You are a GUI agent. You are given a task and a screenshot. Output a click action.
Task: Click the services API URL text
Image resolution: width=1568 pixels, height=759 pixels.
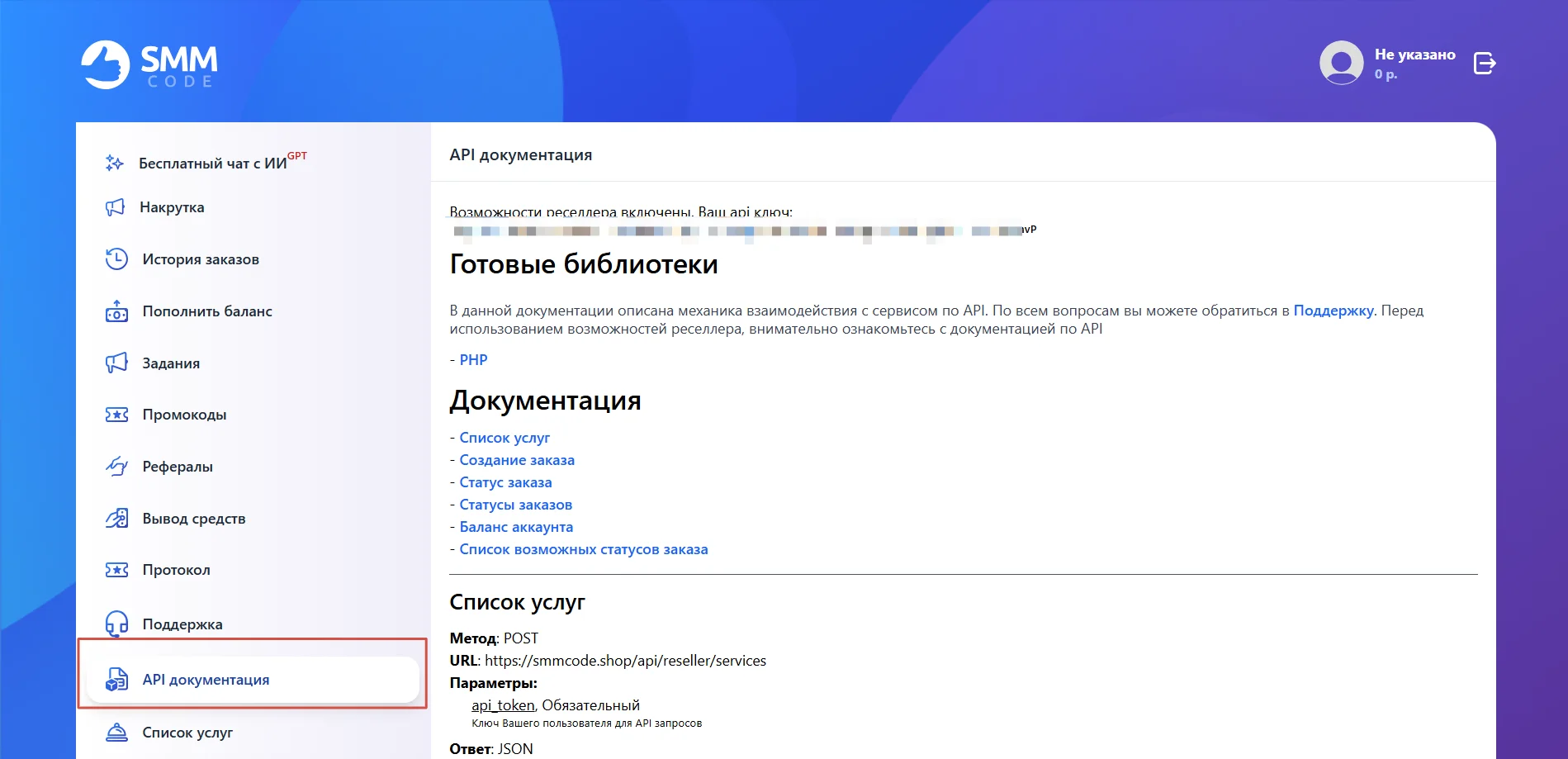point(625,661)
